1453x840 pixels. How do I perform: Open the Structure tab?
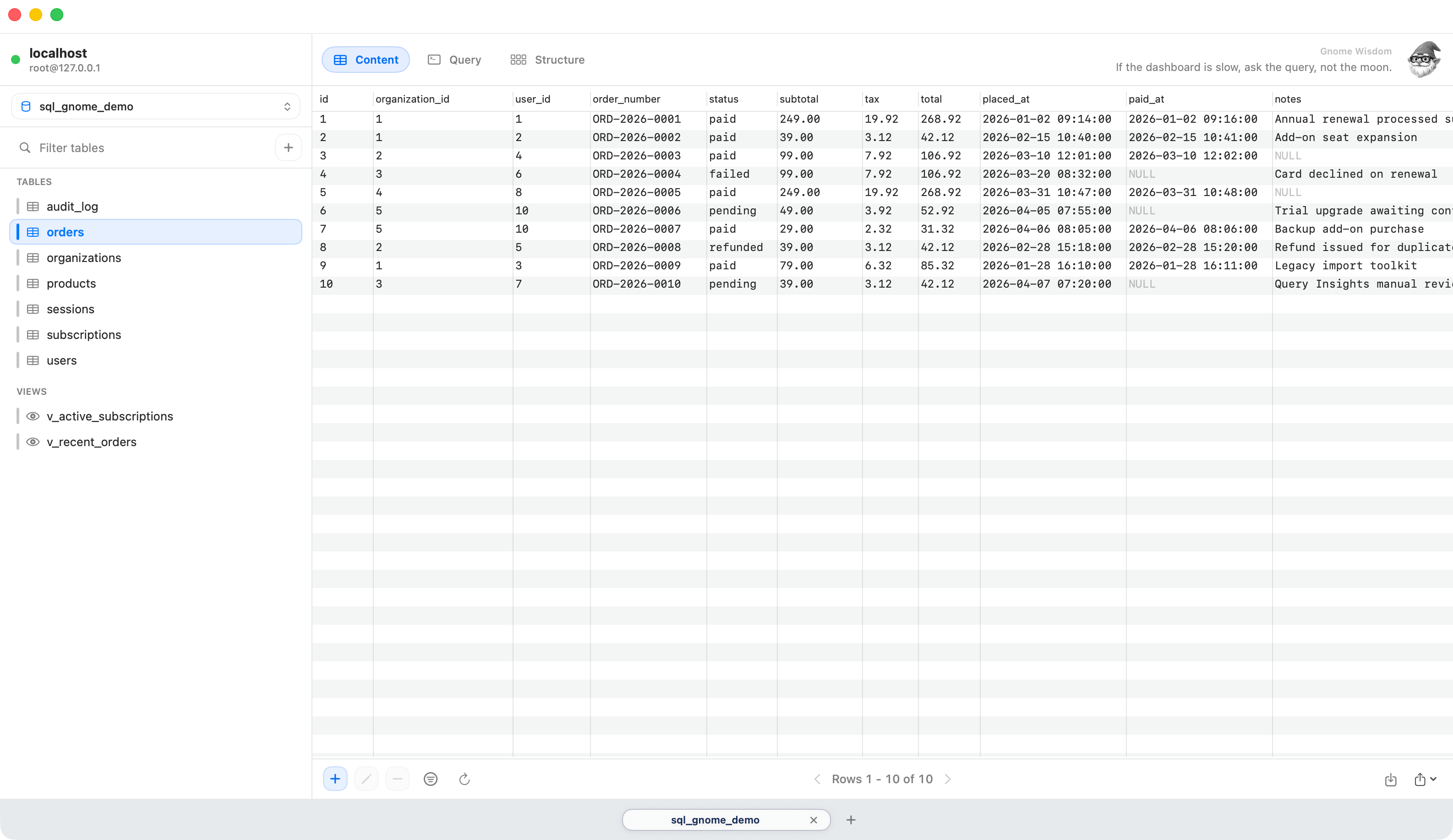[546, 60]
